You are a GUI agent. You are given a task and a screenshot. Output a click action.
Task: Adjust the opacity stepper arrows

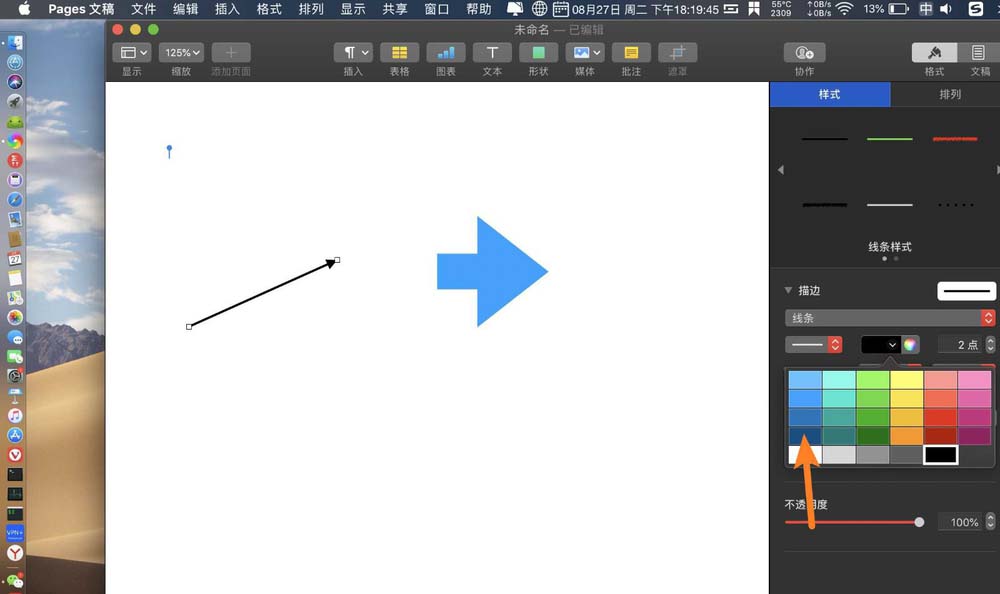pos(990,522)
